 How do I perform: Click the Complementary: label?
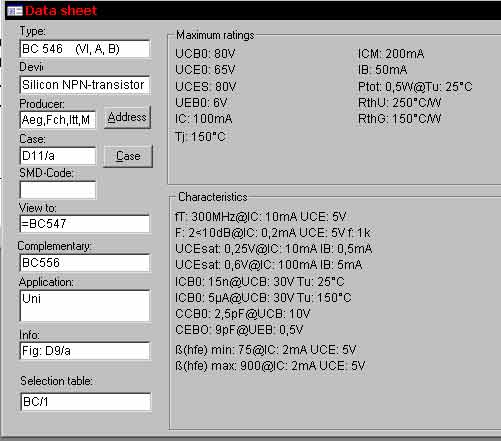[x=54, y=246]
